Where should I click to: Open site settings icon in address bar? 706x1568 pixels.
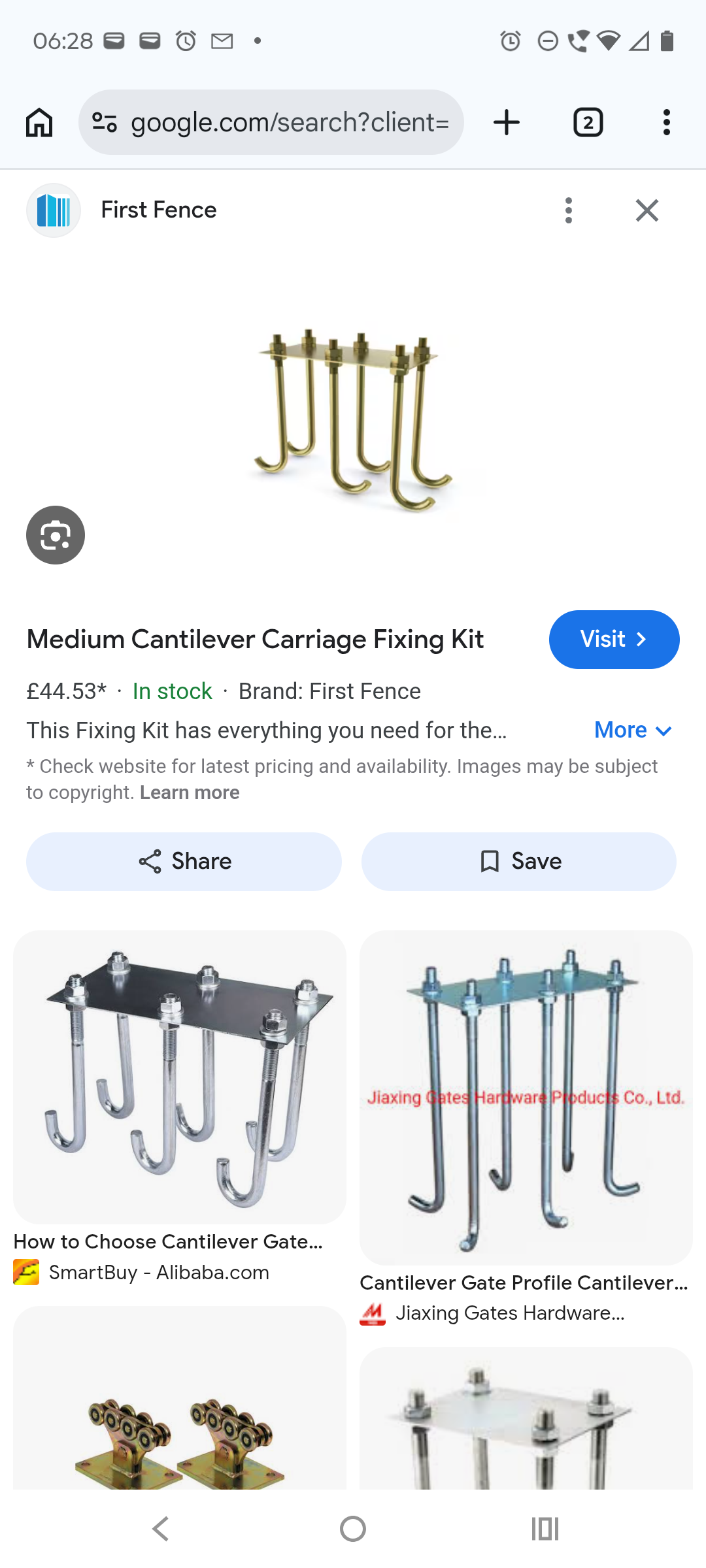[x=105, y=122]
